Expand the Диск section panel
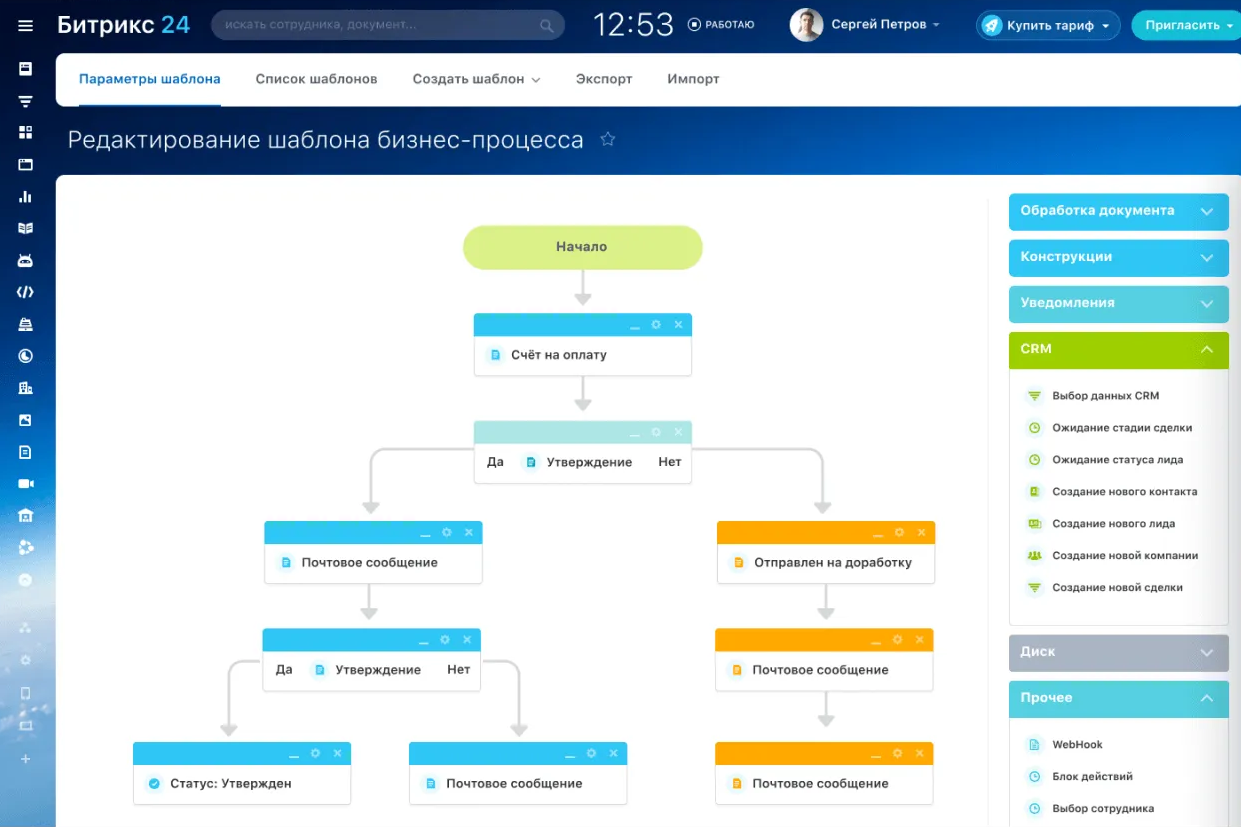Image resolution: width=1241 pixels, height=827 pixels. tap(1206, 652)
